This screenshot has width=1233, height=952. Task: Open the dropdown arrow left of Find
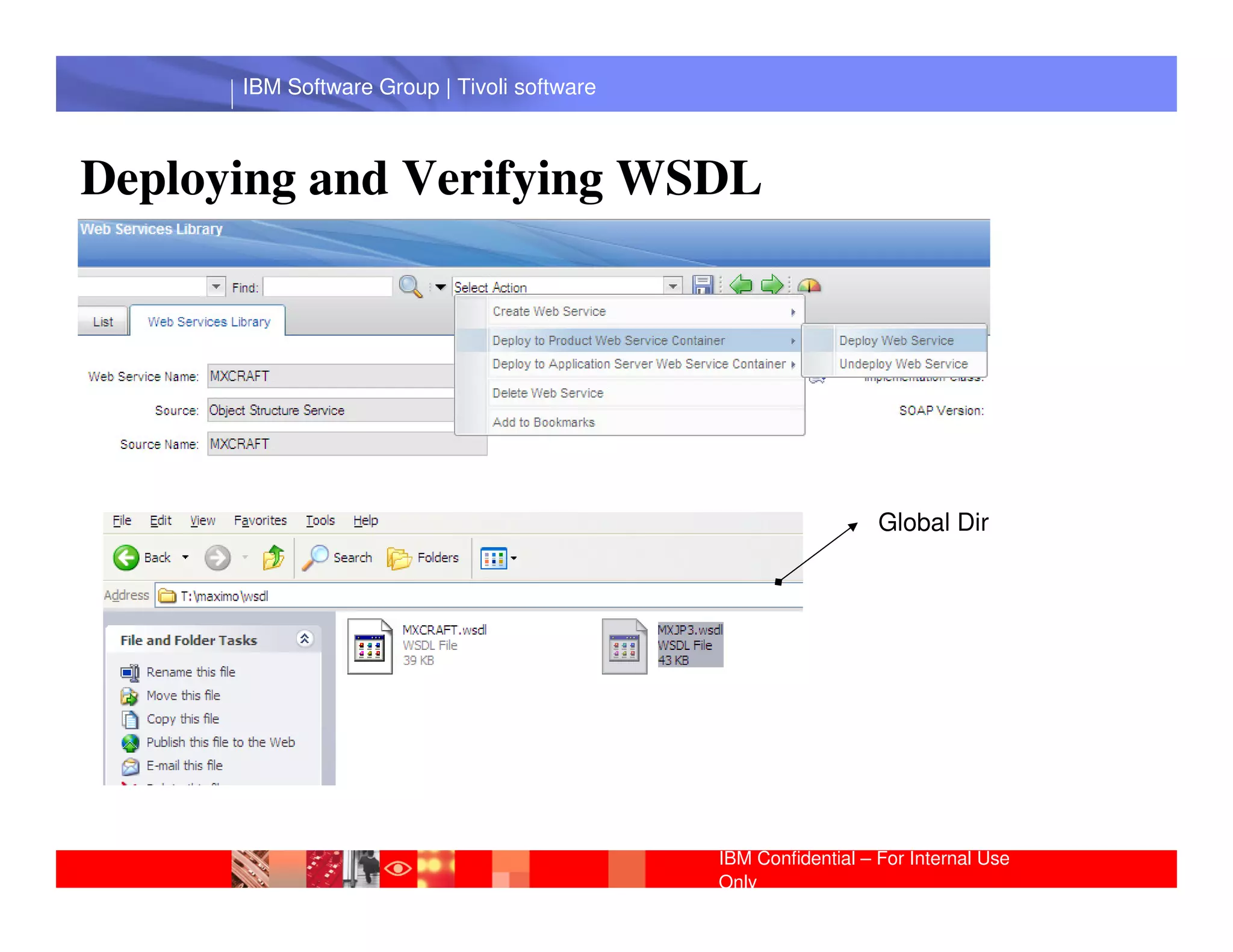216,286
